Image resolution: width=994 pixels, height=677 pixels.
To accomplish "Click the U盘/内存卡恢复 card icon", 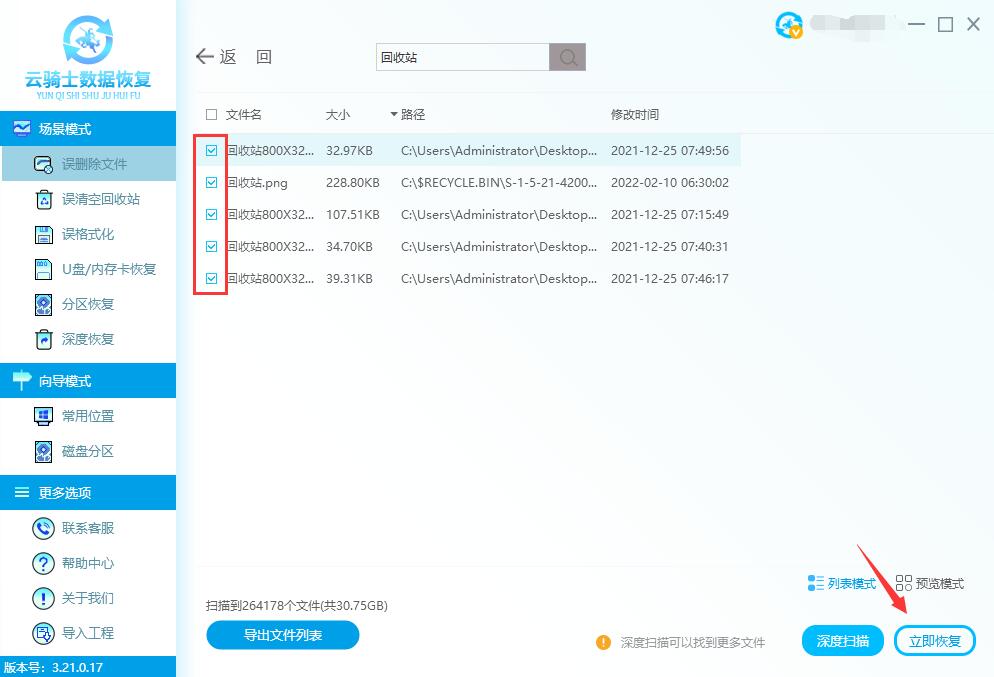I will click(x=43, y=269).
